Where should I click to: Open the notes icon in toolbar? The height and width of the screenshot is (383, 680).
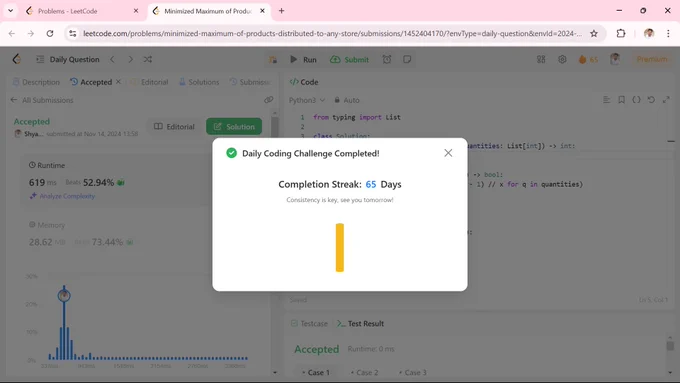click(407, 59)
